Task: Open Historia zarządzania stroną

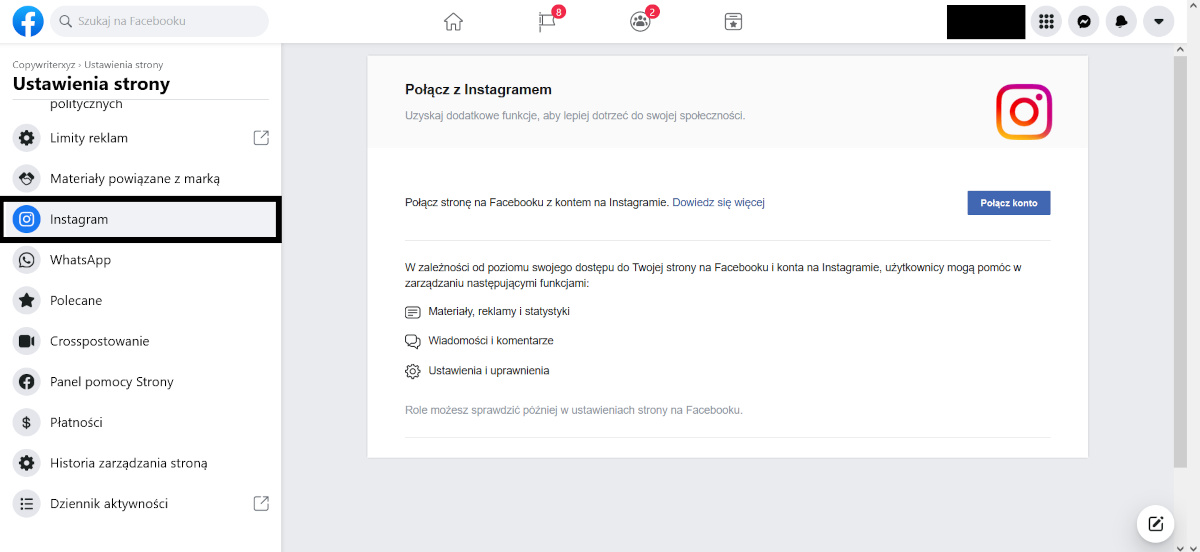Action: [140, 463]
